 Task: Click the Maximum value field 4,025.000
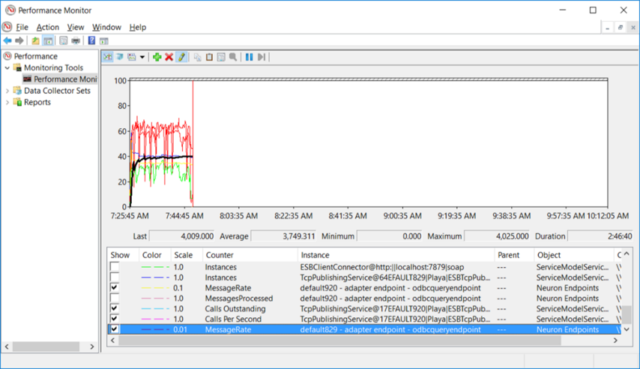click(x=497, y=236)
